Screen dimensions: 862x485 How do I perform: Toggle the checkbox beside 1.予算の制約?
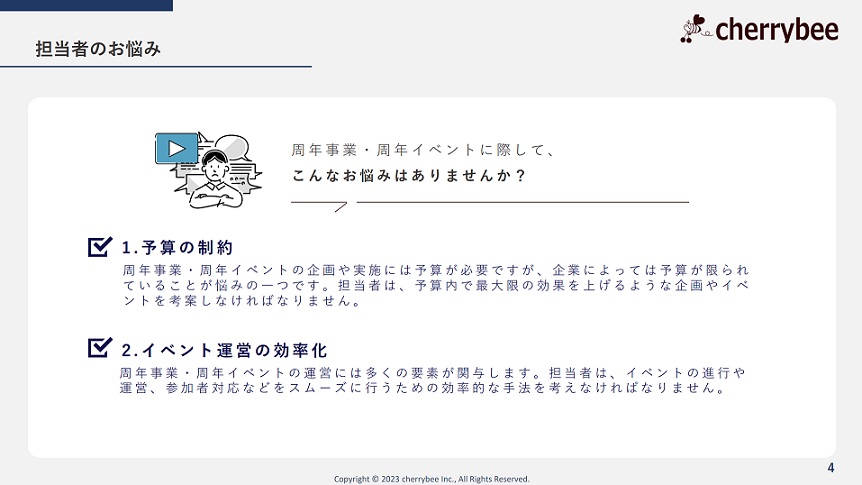tap(100, 247)
